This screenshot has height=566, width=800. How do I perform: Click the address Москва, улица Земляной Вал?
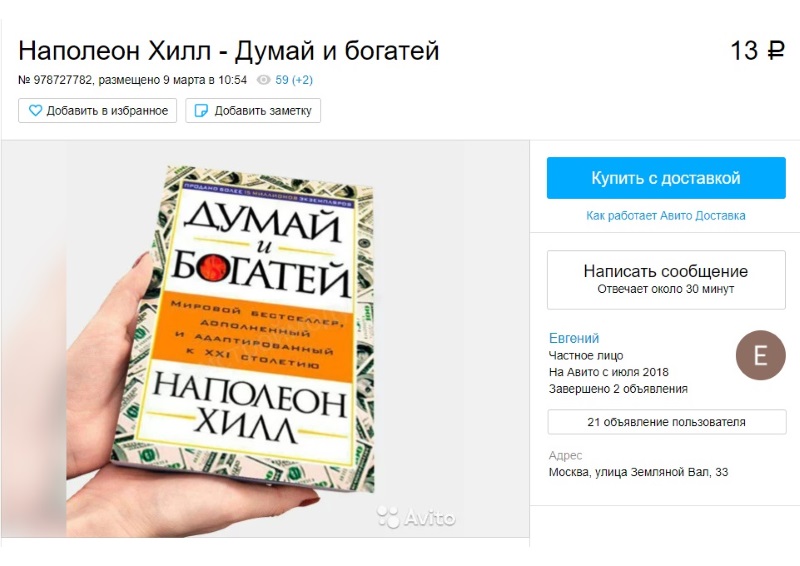pos(638,472)
